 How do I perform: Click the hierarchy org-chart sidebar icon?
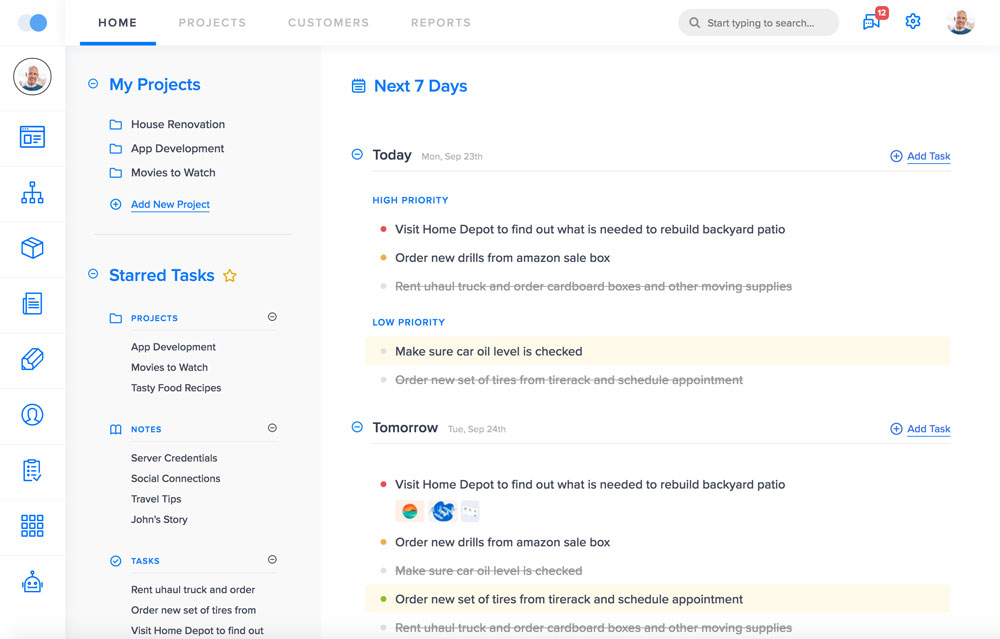32,193
